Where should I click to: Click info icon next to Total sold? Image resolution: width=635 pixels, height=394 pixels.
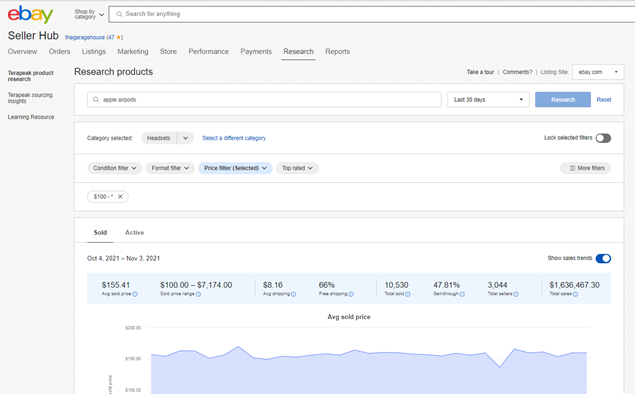pyautogui.click(x=407, y=294)
